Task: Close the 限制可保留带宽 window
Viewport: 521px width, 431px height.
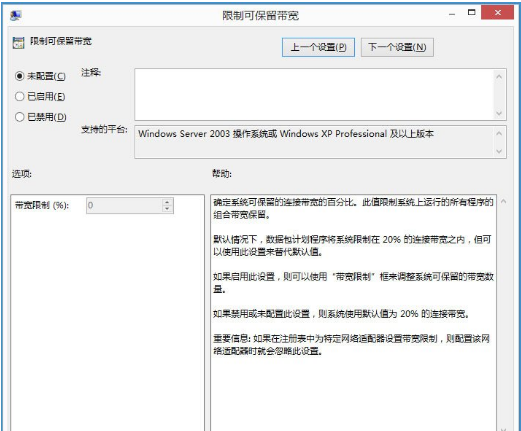Action: coord(497,13)
